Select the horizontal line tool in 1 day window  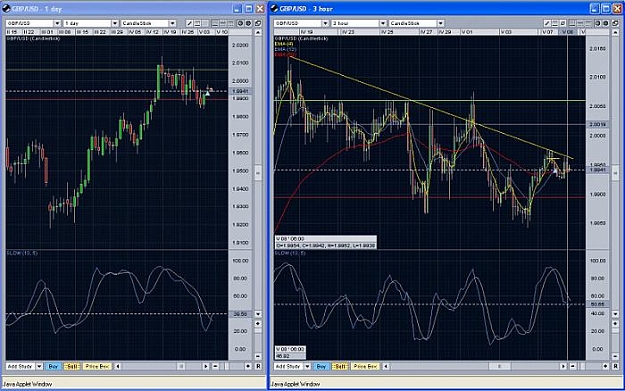[197, 24]
